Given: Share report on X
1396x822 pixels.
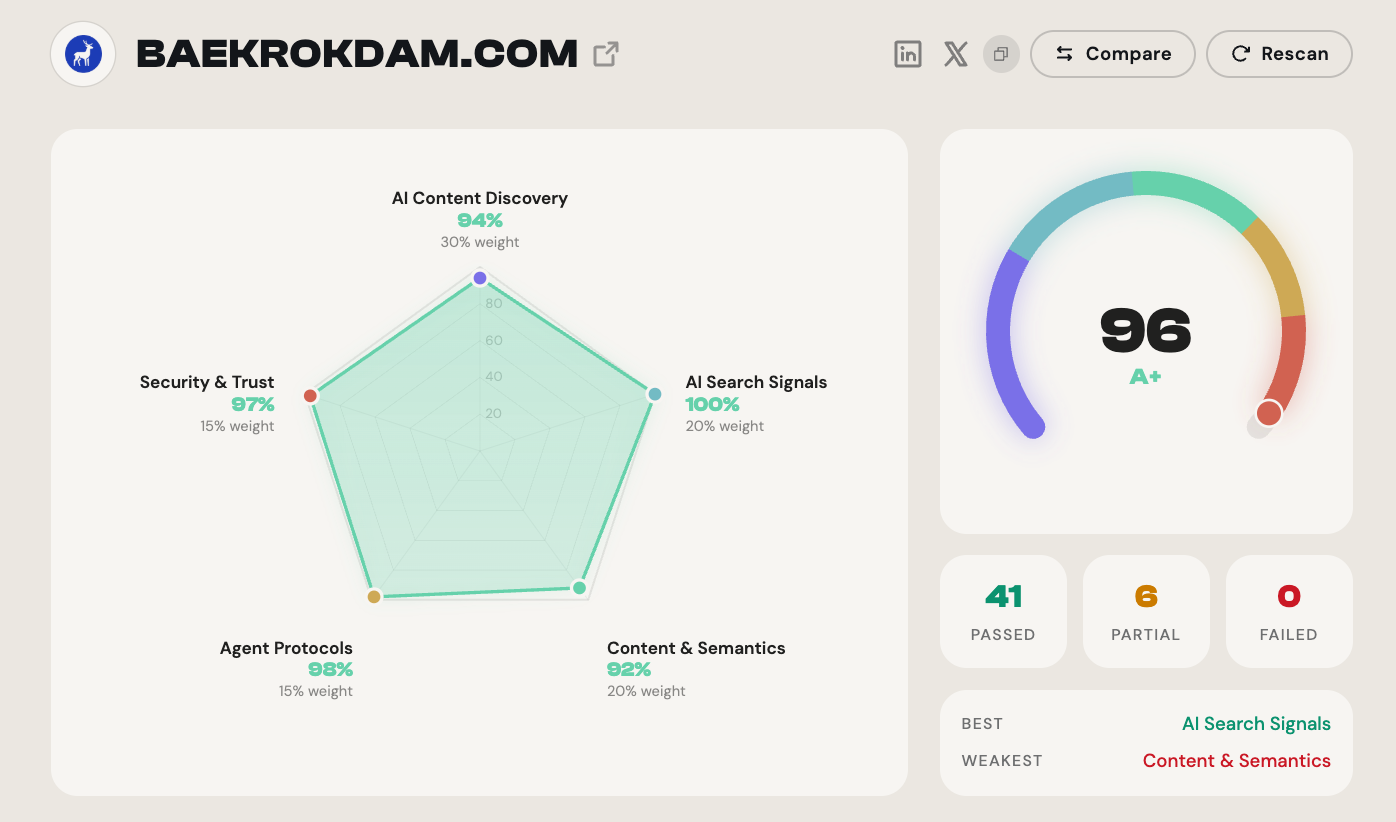Looking at the screenshot, I should (x=956, y=54).
